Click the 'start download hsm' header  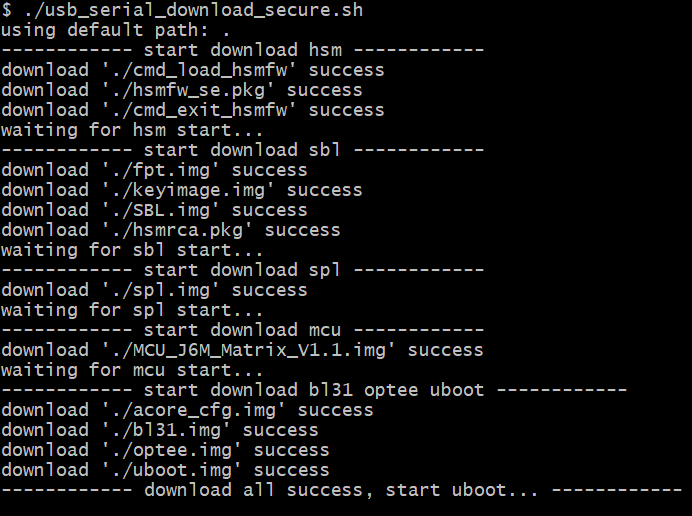pos(242,50)
